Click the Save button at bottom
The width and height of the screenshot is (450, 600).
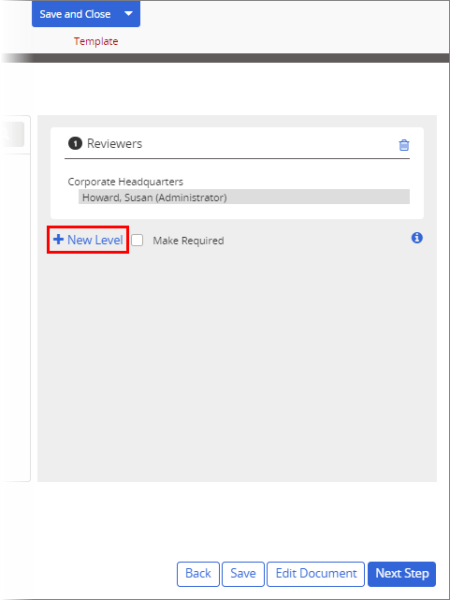243,574
